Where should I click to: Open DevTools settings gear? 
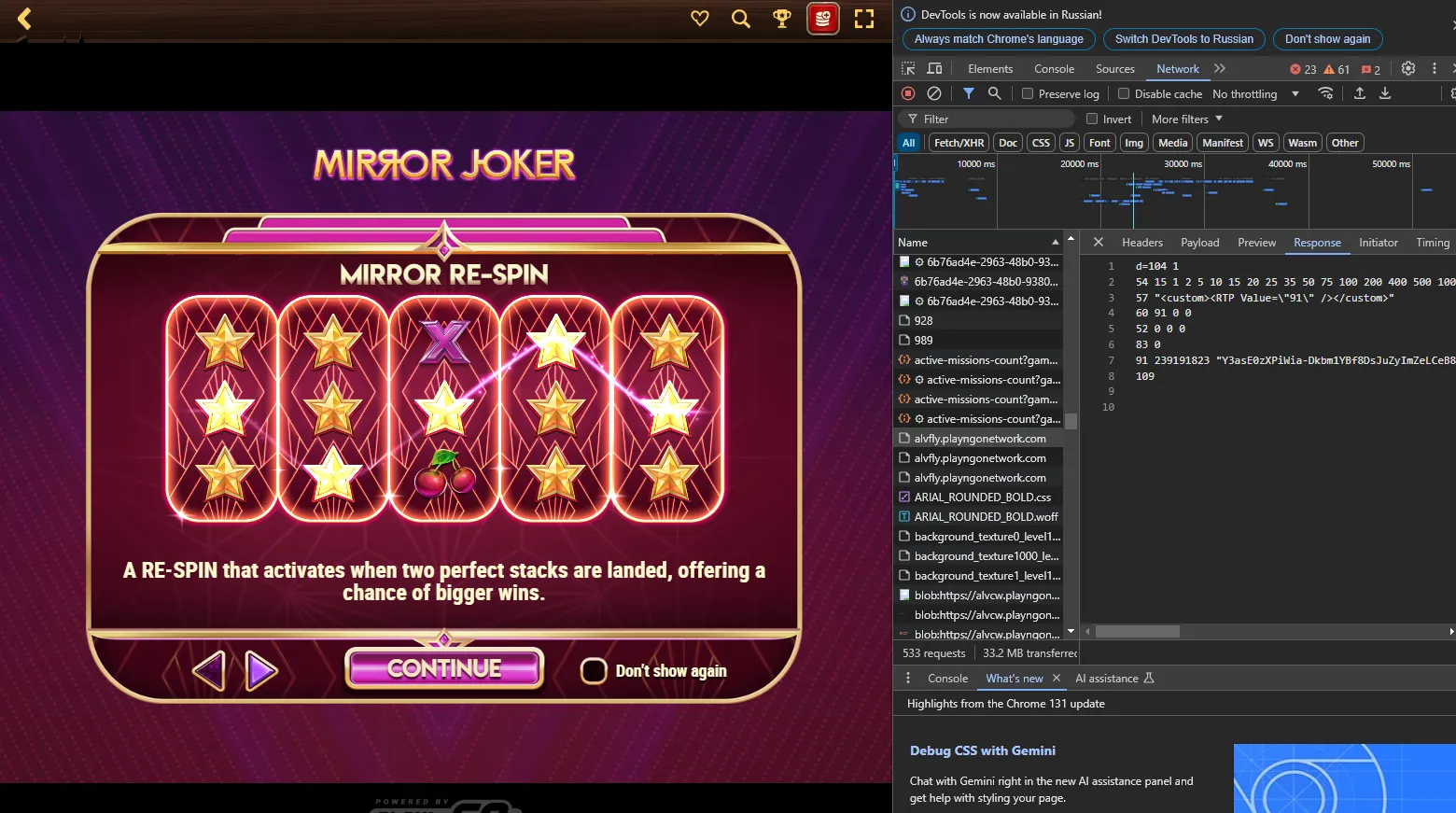(x=1408, y=68)
